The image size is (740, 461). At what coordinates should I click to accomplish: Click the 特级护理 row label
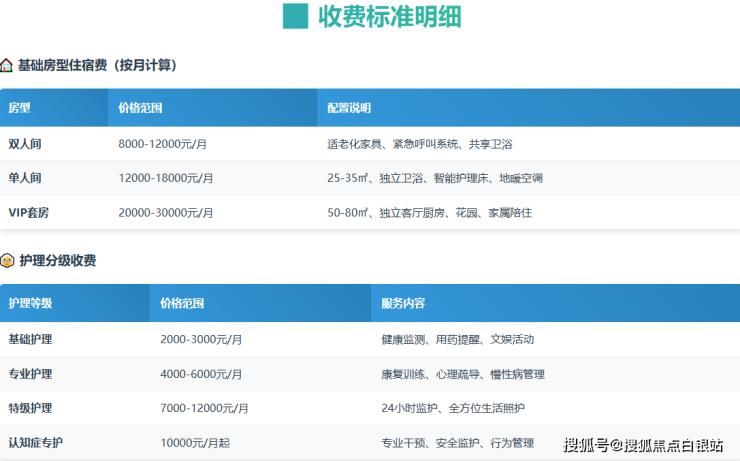30,408
